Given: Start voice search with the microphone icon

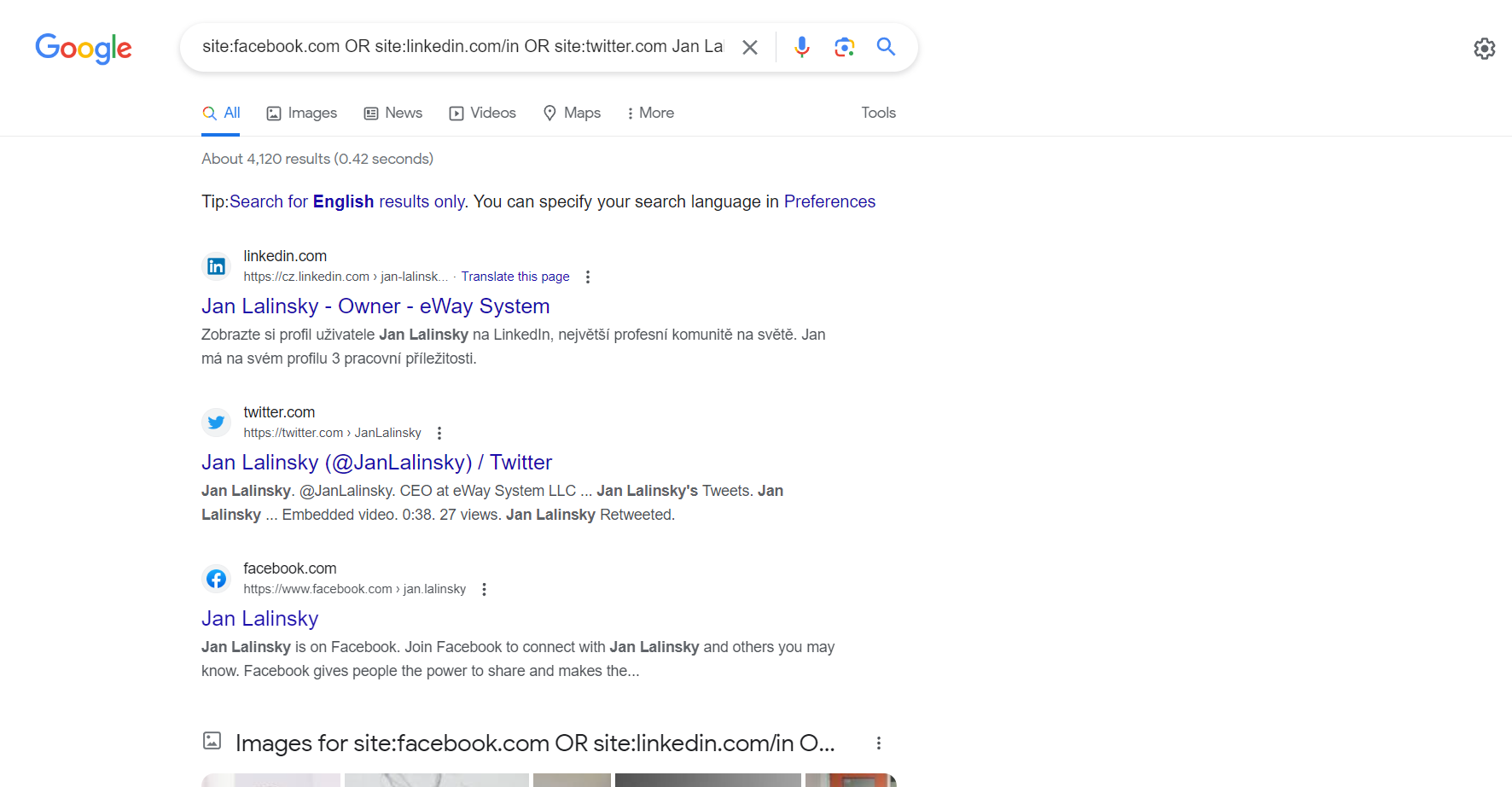Looking at the screenshot, I should (801, 47).
